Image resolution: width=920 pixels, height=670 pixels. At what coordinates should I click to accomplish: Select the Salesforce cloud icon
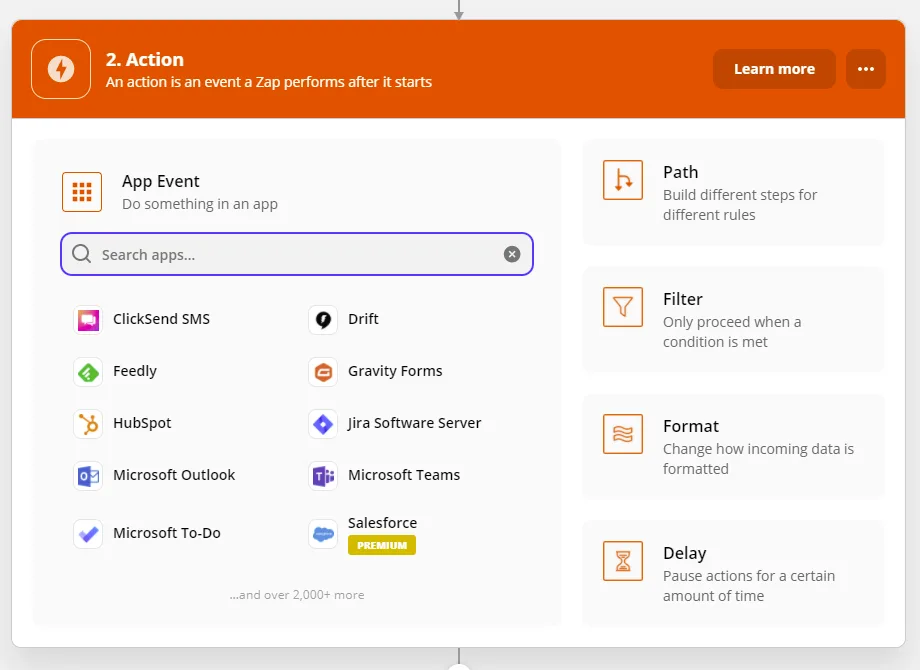click(323, 534)
